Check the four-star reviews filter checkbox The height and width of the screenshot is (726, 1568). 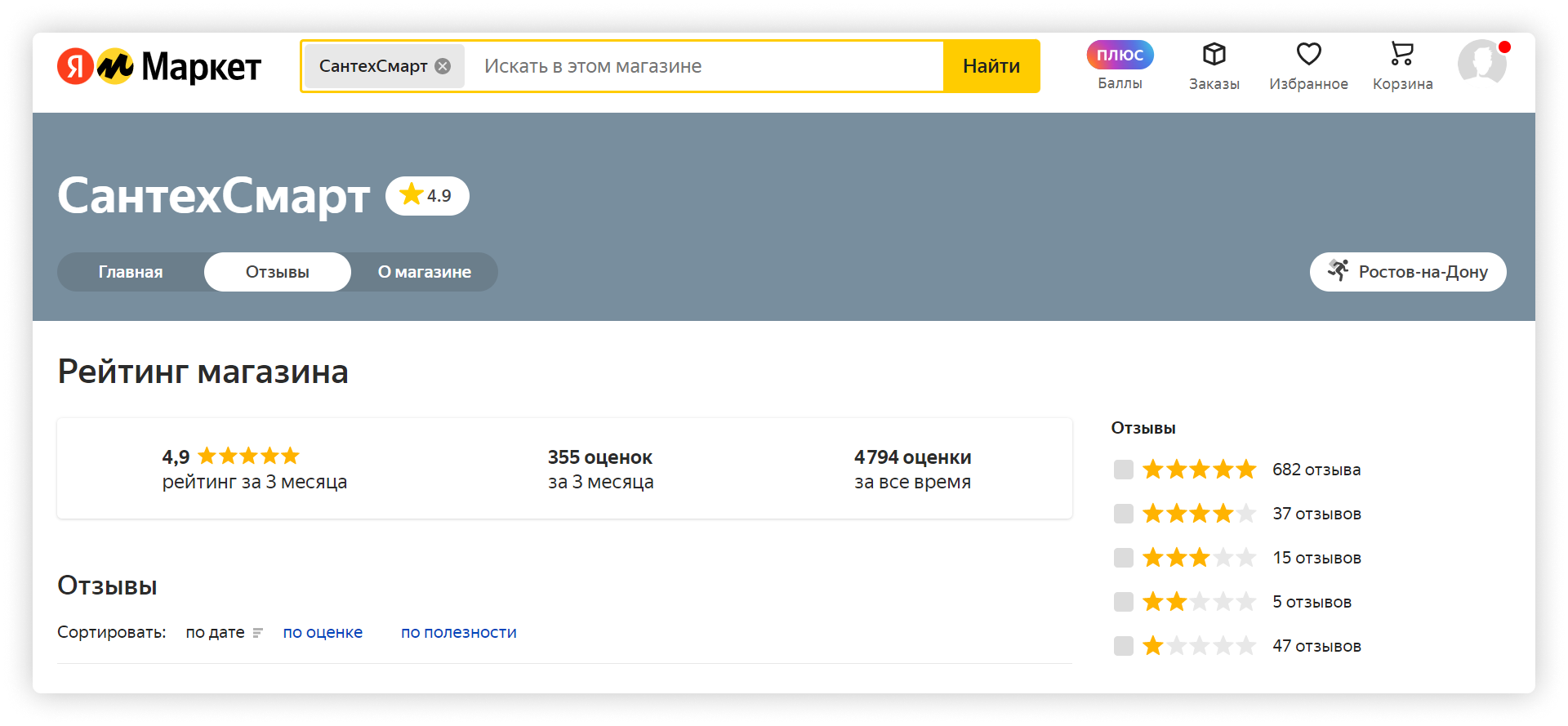[x=1124, y=514]
